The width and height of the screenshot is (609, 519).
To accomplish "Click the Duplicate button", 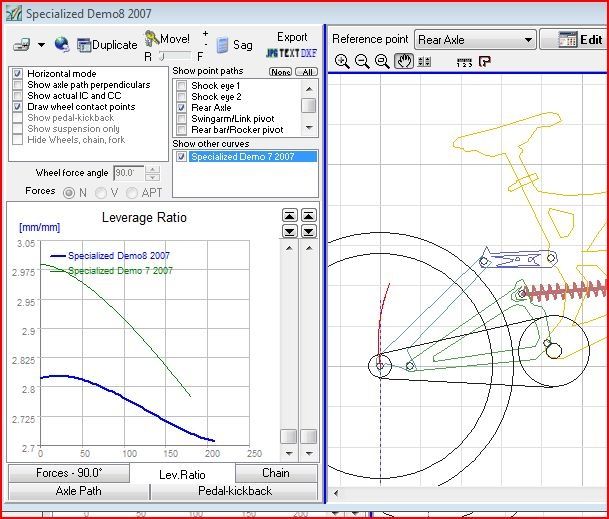I will click(x=107, y=45).
